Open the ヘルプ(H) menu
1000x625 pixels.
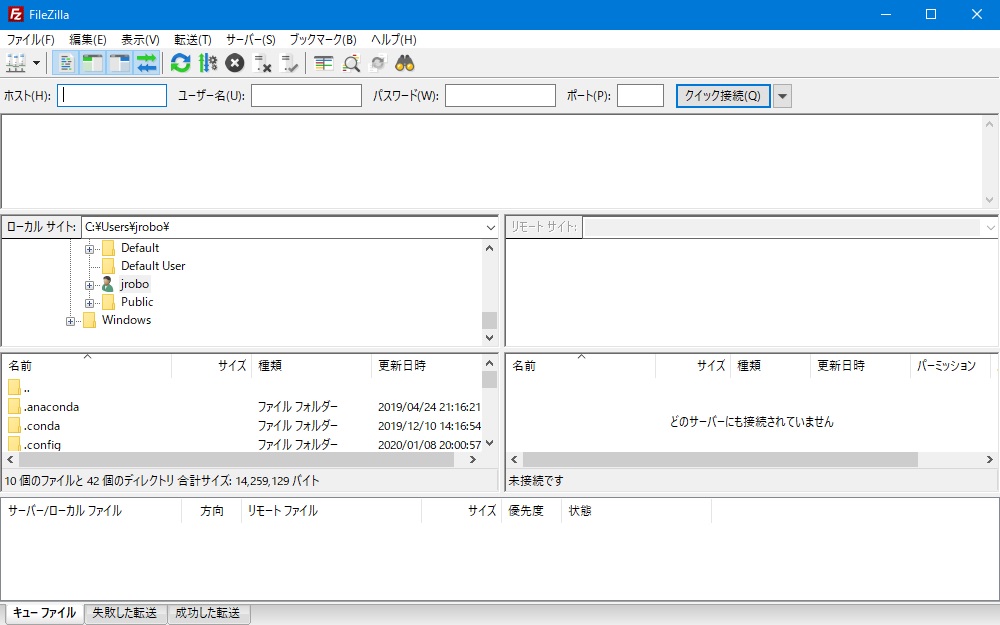(x=393, y=40)
